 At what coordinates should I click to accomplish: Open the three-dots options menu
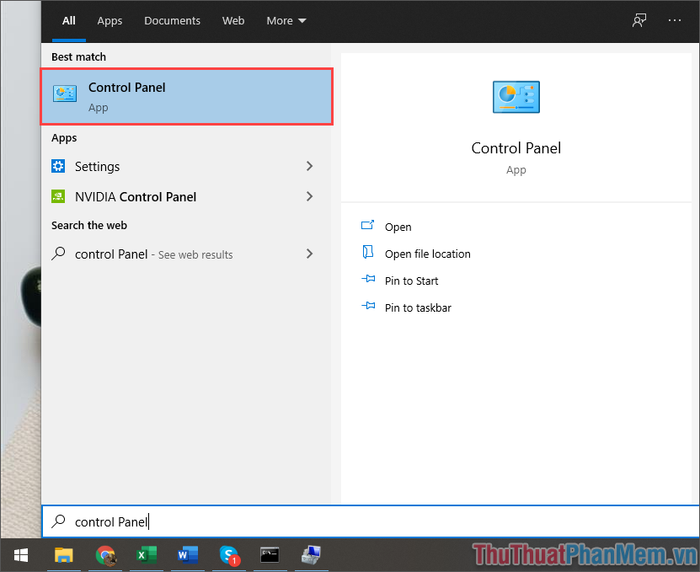pos(674,21)
